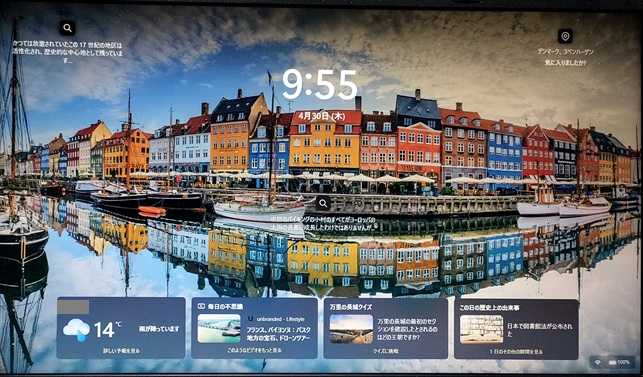This screenshot has height=377, width=643.
Task: Click the cloud weather icon beside 14°
Action: click(77, 329)
